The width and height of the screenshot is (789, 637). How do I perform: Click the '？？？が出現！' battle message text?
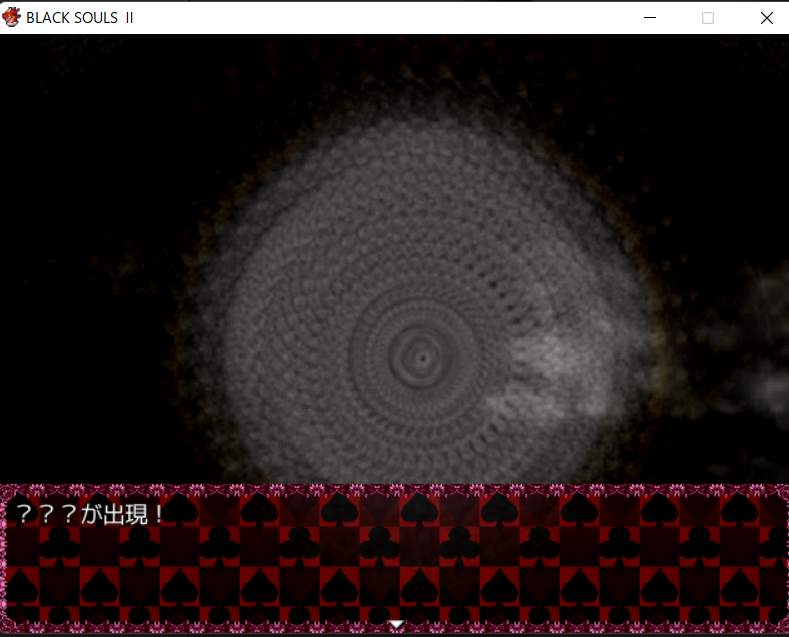pyautogui.click(x=89, y=514)
